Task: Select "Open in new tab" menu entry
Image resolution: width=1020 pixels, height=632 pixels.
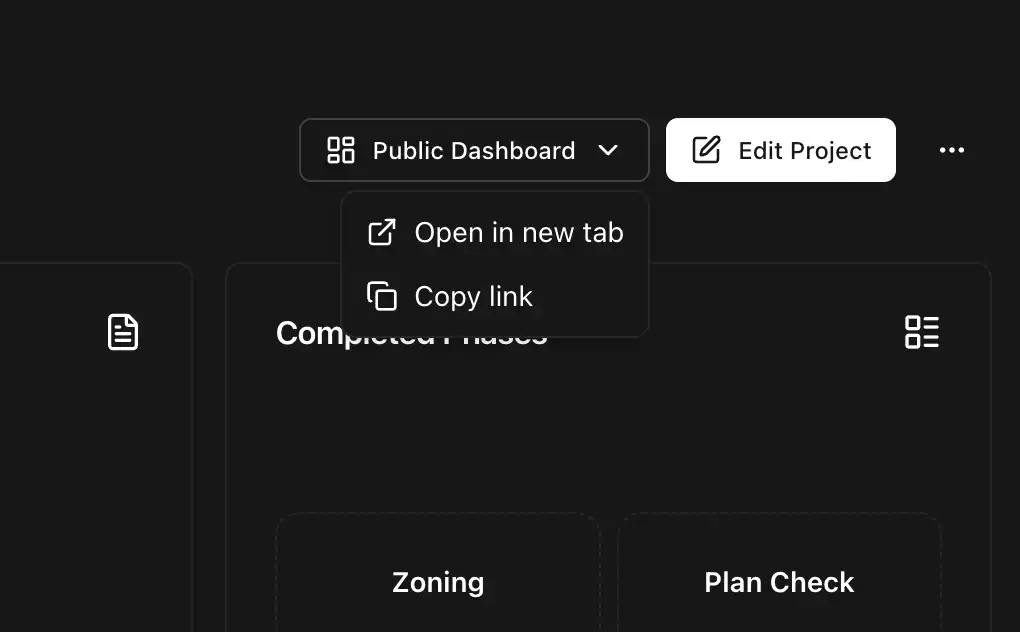Action: pyautogui.click(x=518, y=233)
